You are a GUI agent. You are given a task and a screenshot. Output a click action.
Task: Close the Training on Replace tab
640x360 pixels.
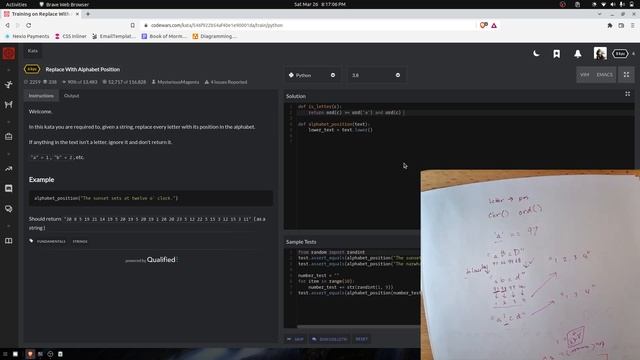[77, 14]
